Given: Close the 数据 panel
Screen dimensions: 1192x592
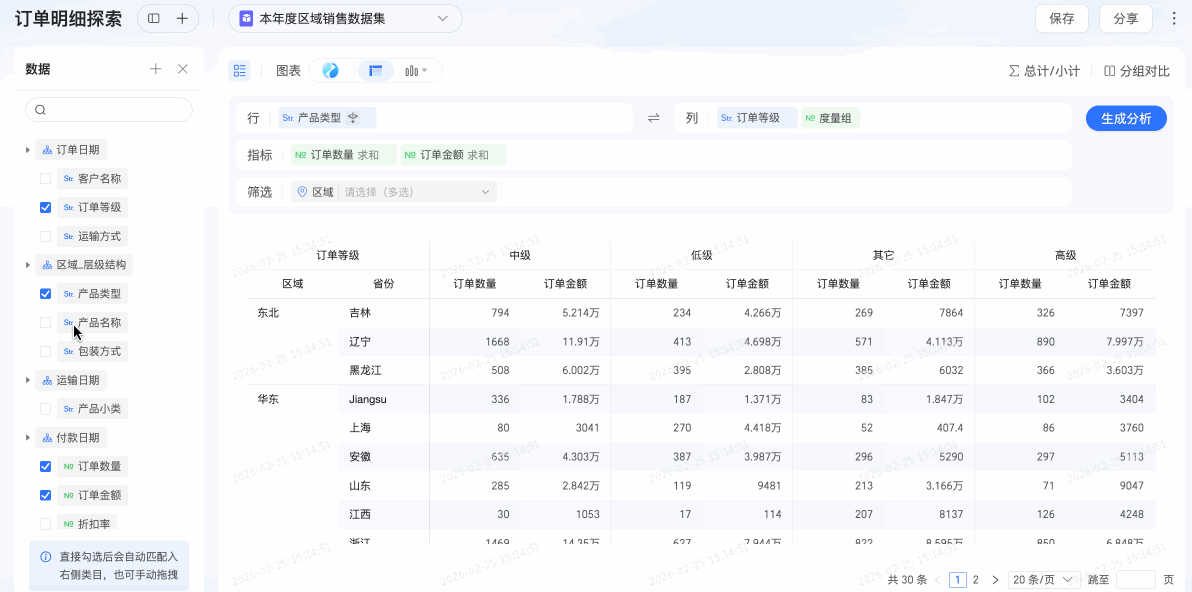Looking at the screenshot, I should tap(182, 69).
